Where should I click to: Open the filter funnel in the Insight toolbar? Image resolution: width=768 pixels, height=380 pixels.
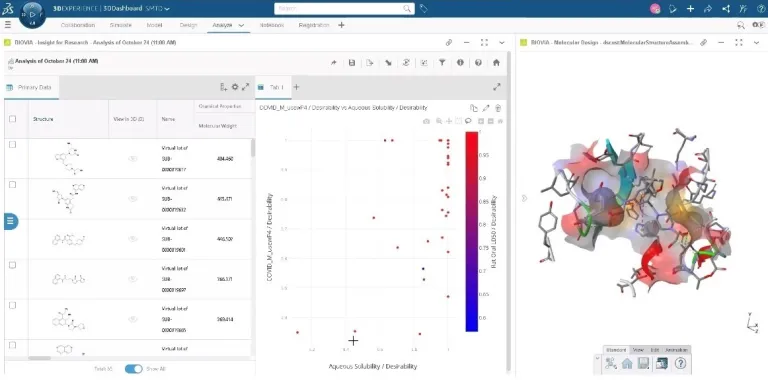[442, 63]
